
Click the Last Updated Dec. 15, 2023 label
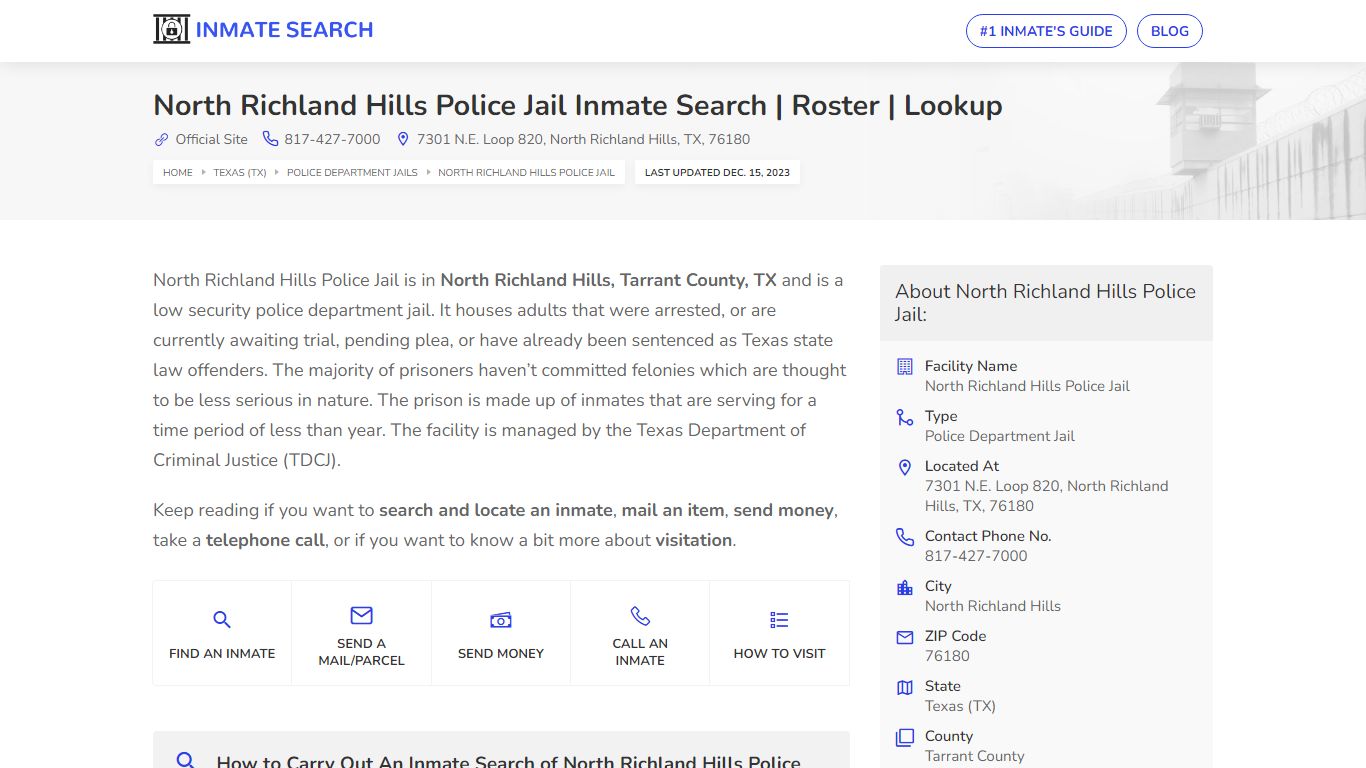pos(717,172)
